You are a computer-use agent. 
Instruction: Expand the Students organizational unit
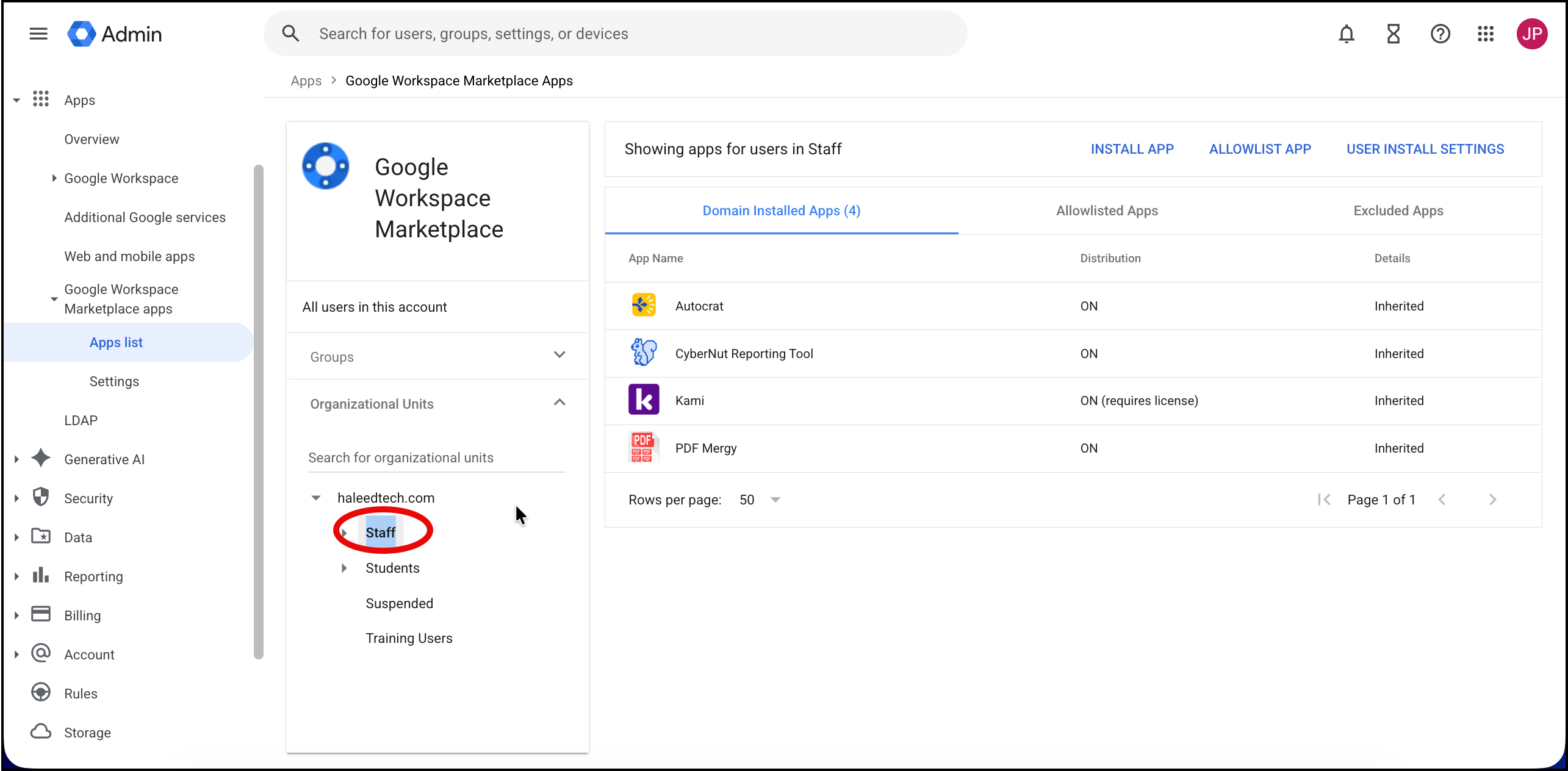point(344,568)
